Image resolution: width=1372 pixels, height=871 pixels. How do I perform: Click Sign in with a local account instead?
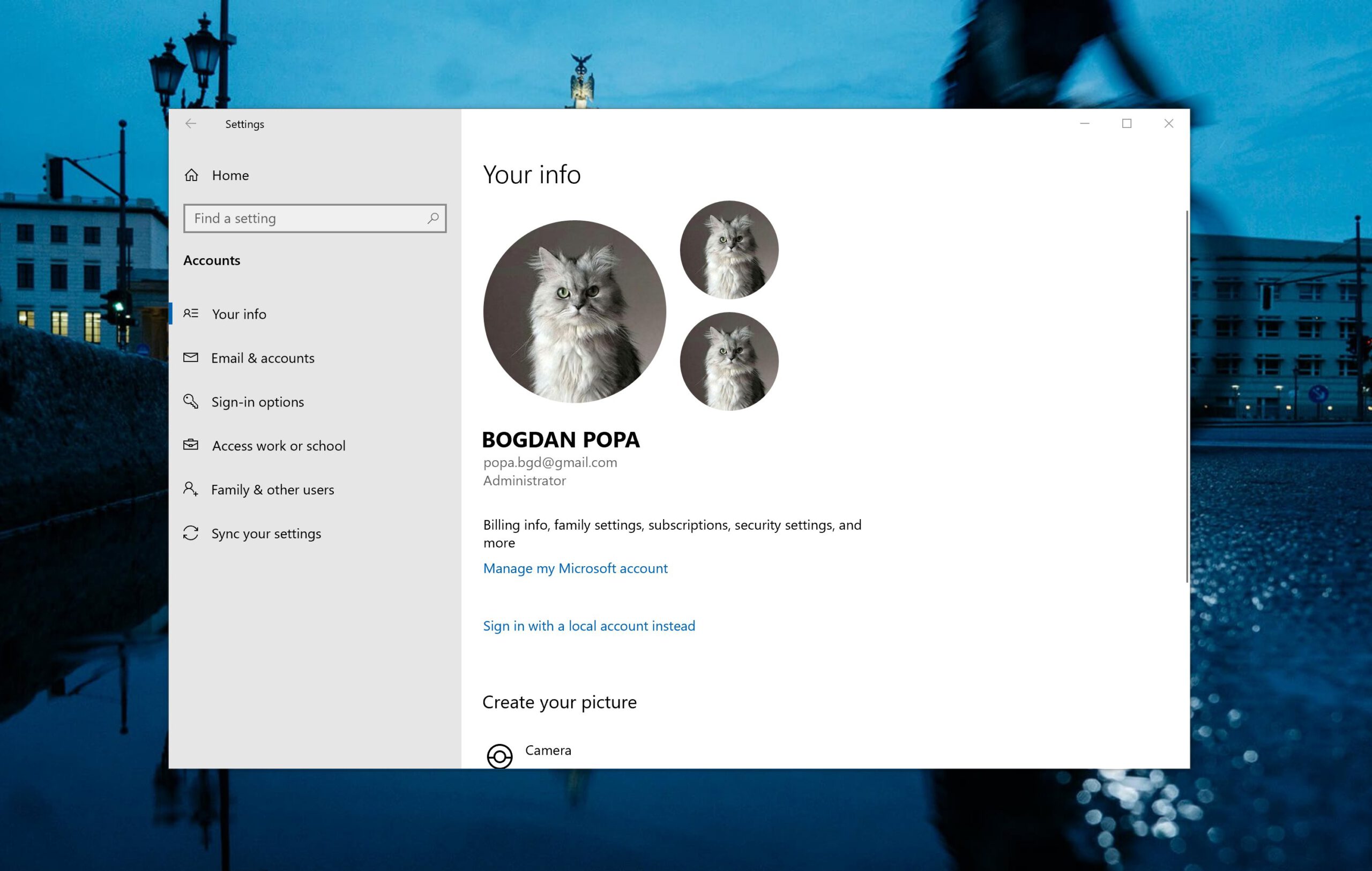coord(589,626)
